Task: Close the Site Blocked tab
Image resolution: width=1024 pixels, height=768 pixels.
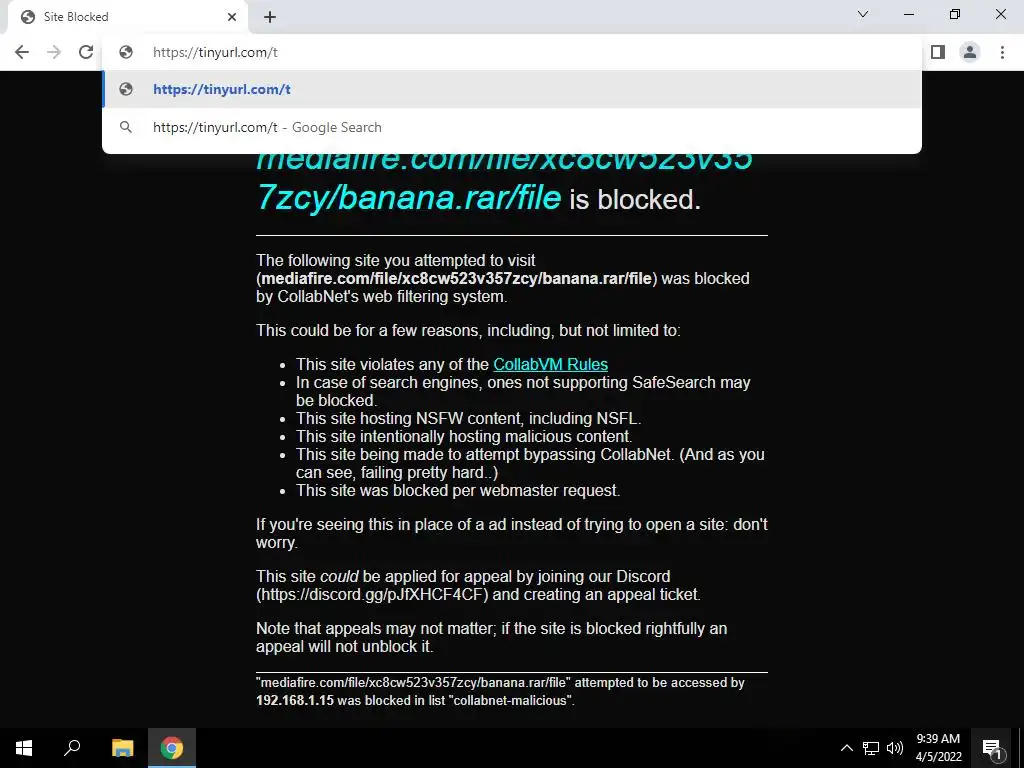Action: tap(232, 17)
